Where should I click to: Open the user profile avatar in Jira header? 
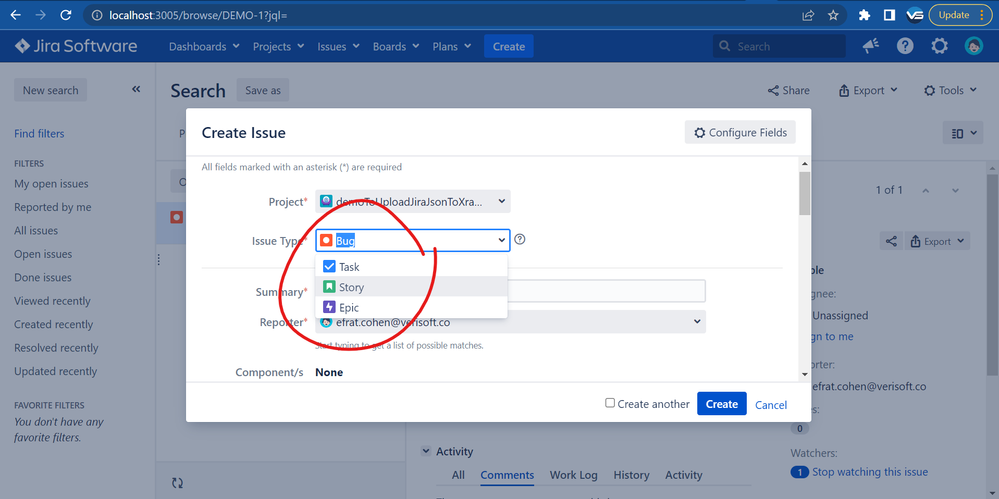pyautogui.click(x=974, y=46)
